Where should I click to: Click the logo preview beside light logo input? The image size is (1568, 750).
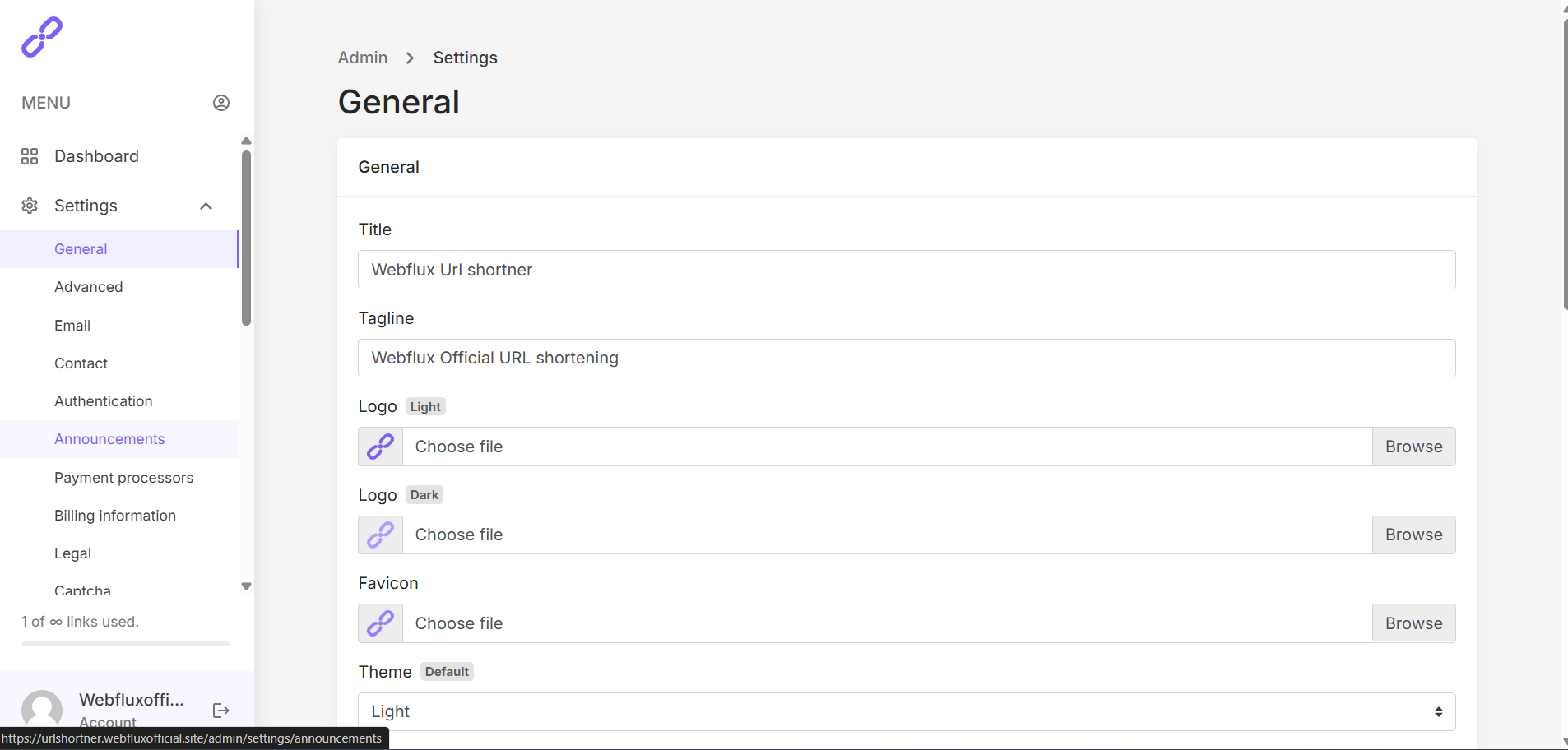[x=379, y=446]
